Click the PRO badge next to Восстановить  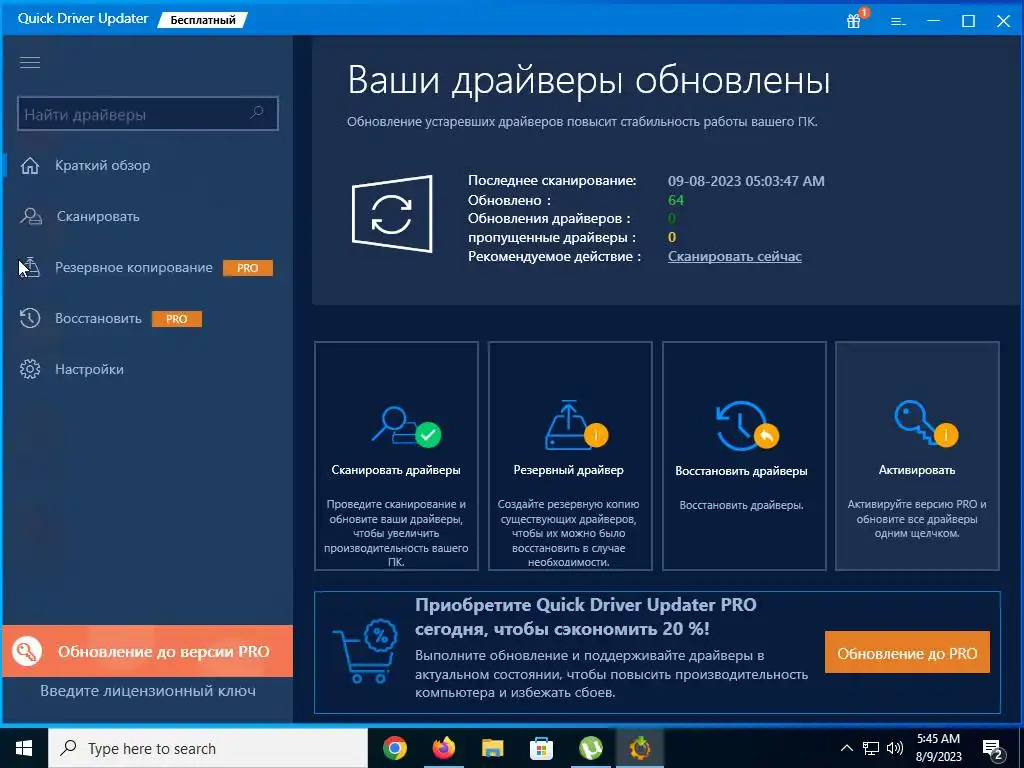pyautogui.click(x=176, y=319)
